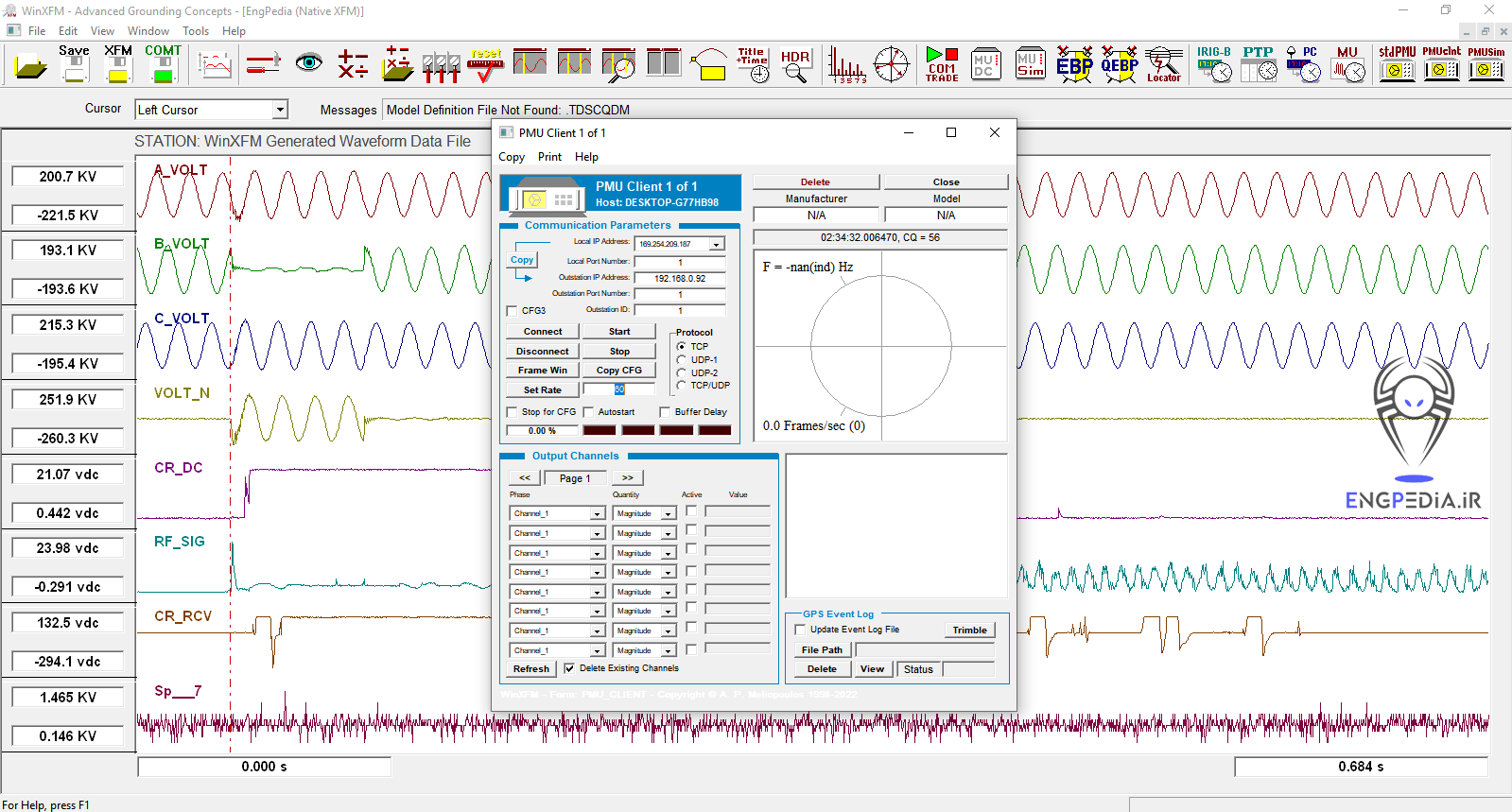The height and width of the screenshot is (812, 1512).
Task: Click the Copy CFG button
Action: click(619, 371)
